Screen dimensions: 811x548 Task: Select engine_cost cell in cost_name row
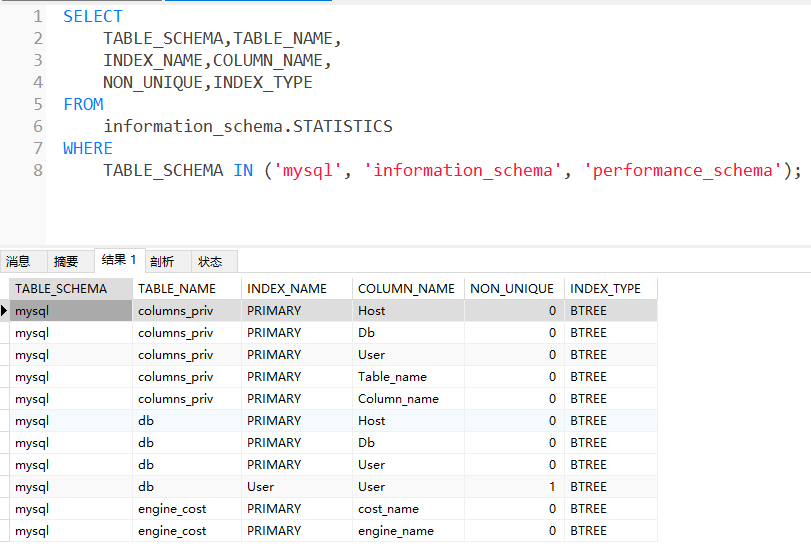pyautogui.click(x=187, y=509)
